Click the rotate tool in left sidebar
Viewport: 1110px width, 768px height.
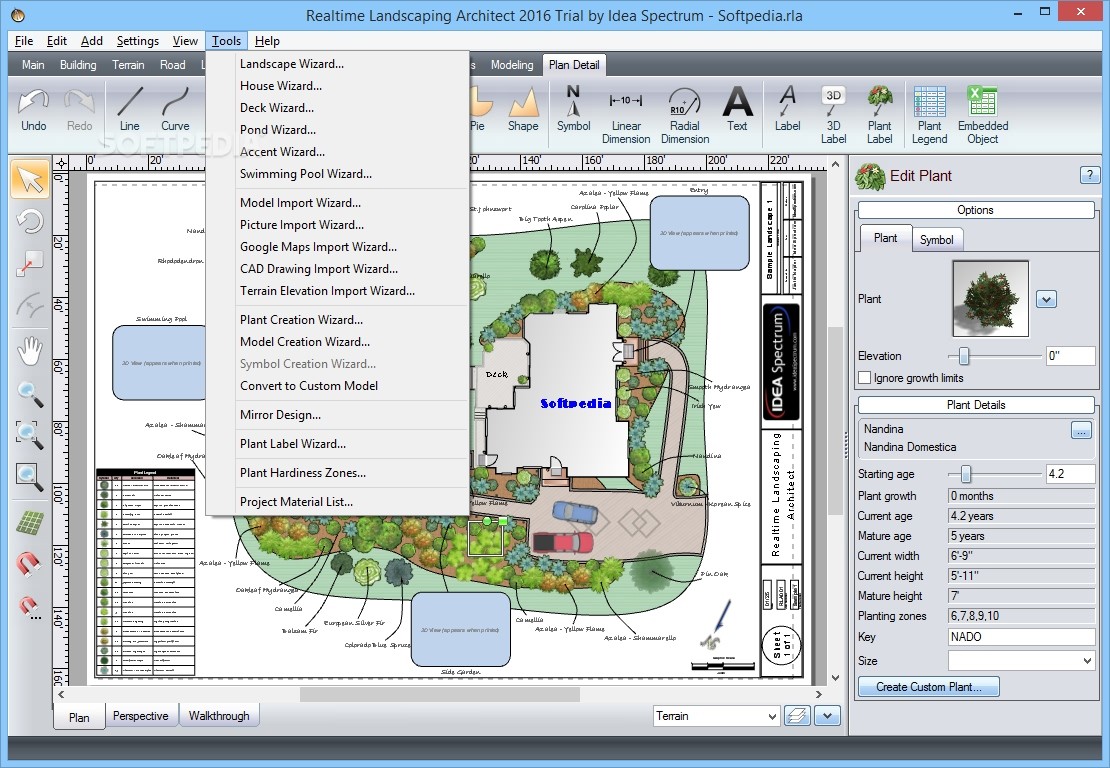[x=30, y=222]
